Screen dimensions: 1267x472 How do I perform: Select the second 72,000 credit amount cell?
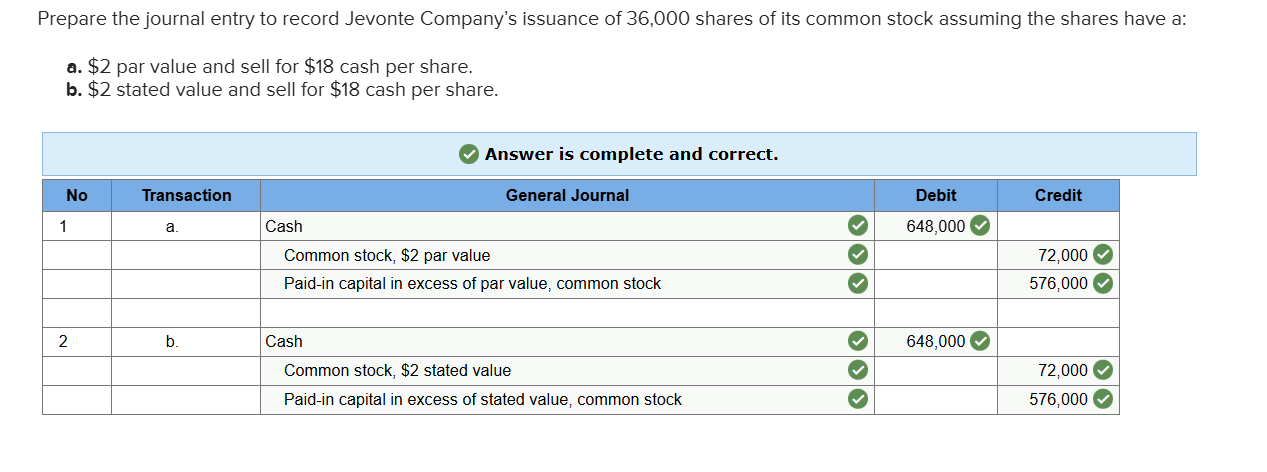[x=1062, y=370]
